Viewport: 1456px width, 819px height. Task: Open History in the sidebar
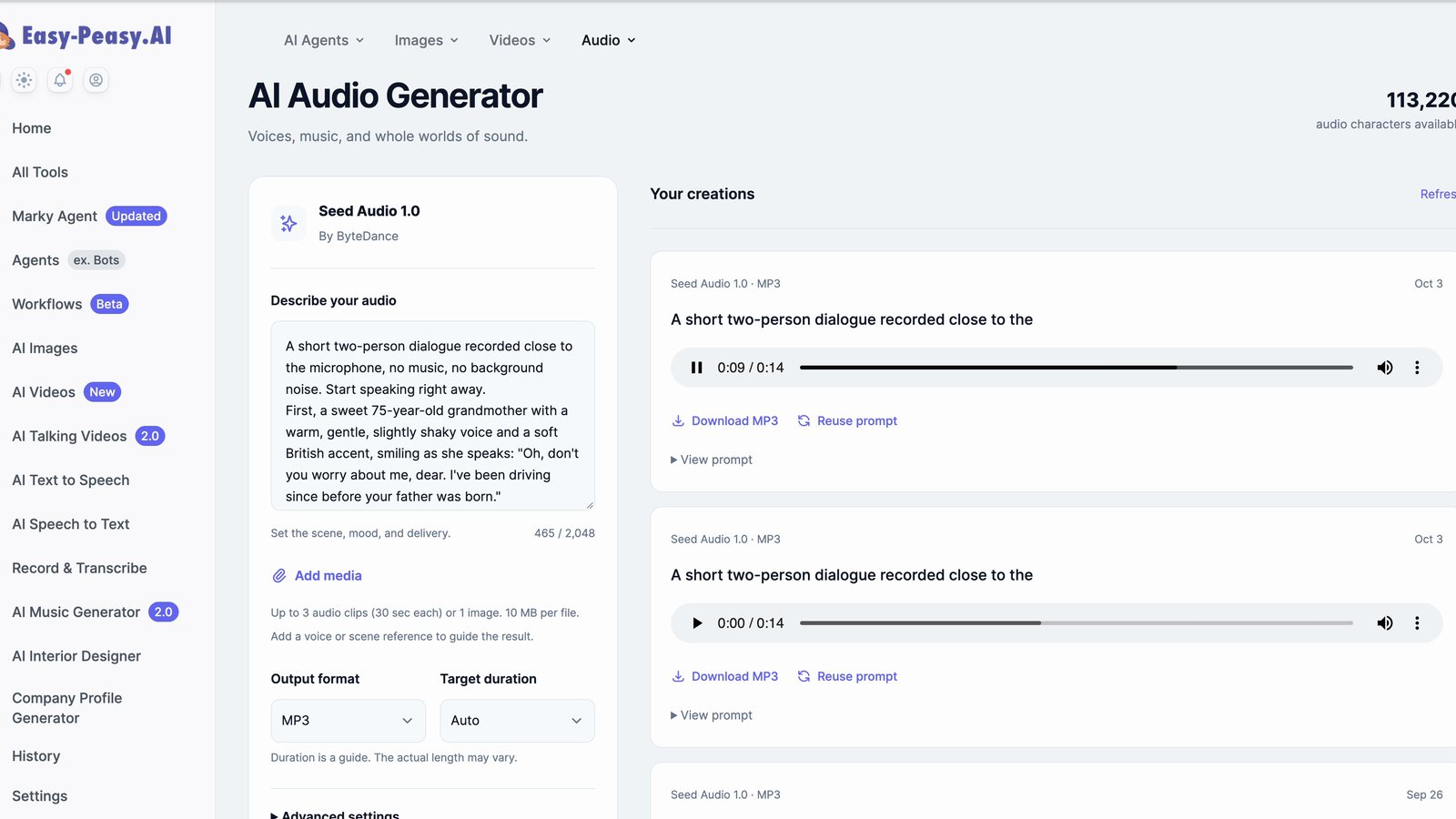[36, 756]
